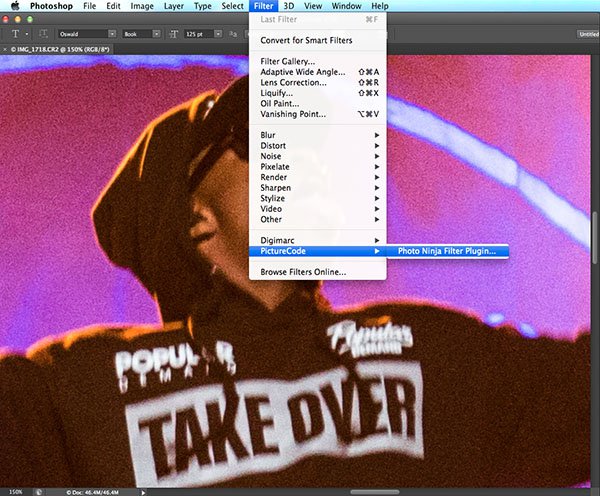Open Filter Gallery
This screenshot has height=496, width=600.
pyautogui.click(x=318, y=61)
